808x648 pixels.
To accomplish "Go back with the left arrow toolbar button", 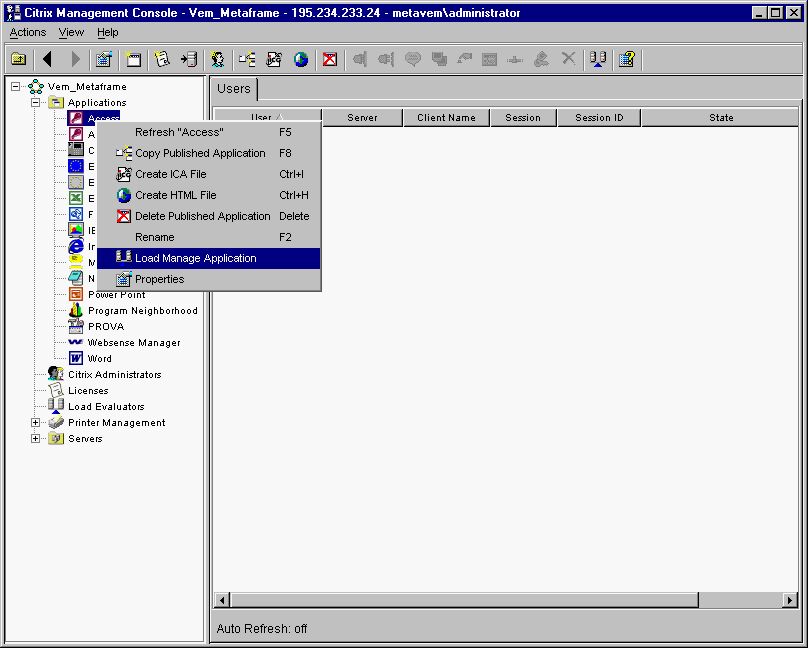I will [x=47, y=59].
